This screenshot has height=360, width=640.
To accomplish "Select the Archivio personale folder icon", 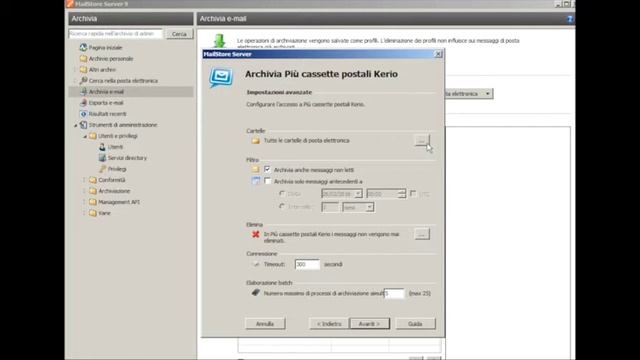I will 83,59.
